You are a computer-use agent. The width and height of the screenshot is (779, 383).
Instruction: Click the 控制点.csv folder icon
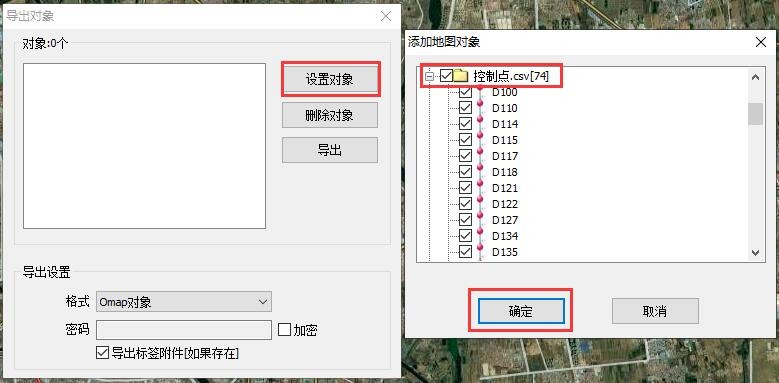coord(462,76)
